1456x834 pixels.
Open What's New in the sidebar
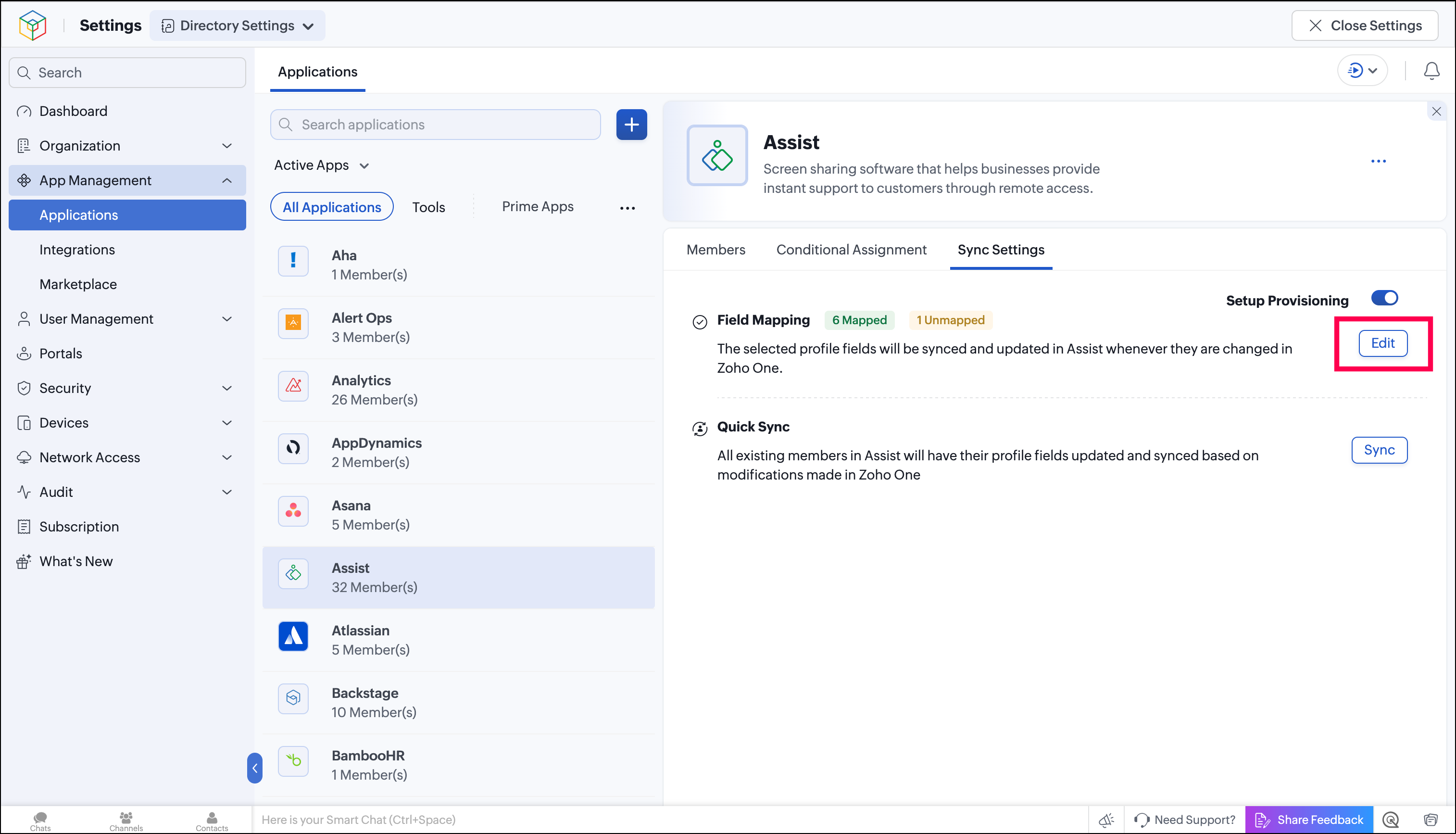127,561
